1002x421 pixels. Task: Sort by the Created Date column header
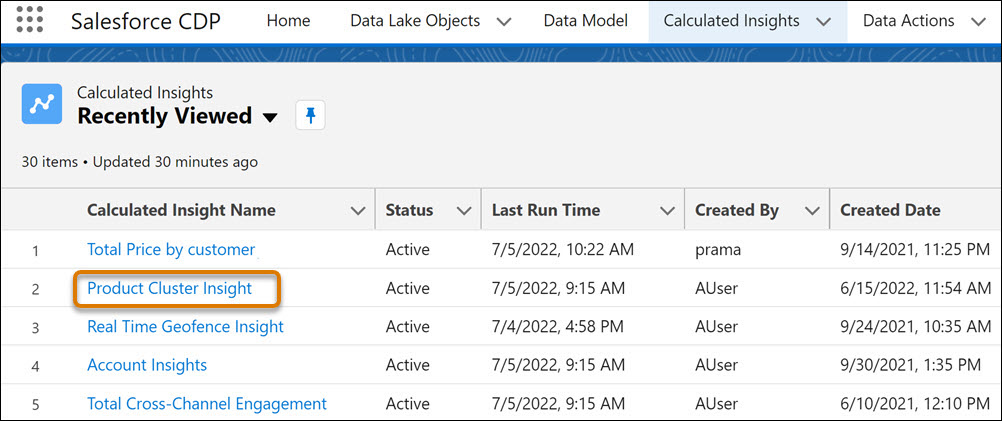pos(890,210)
